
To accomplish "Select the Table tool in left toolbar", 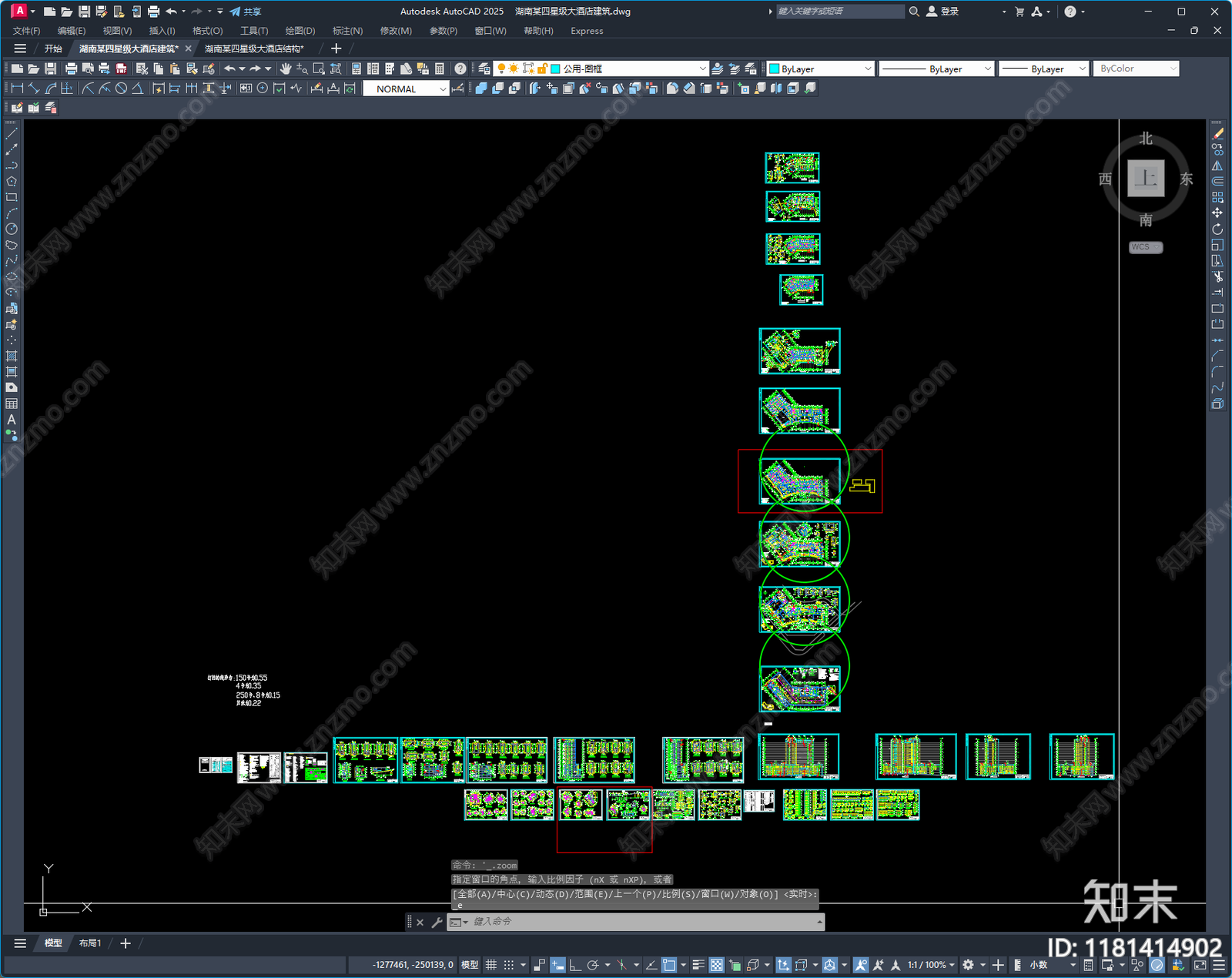I will click(x=12, y=404).
